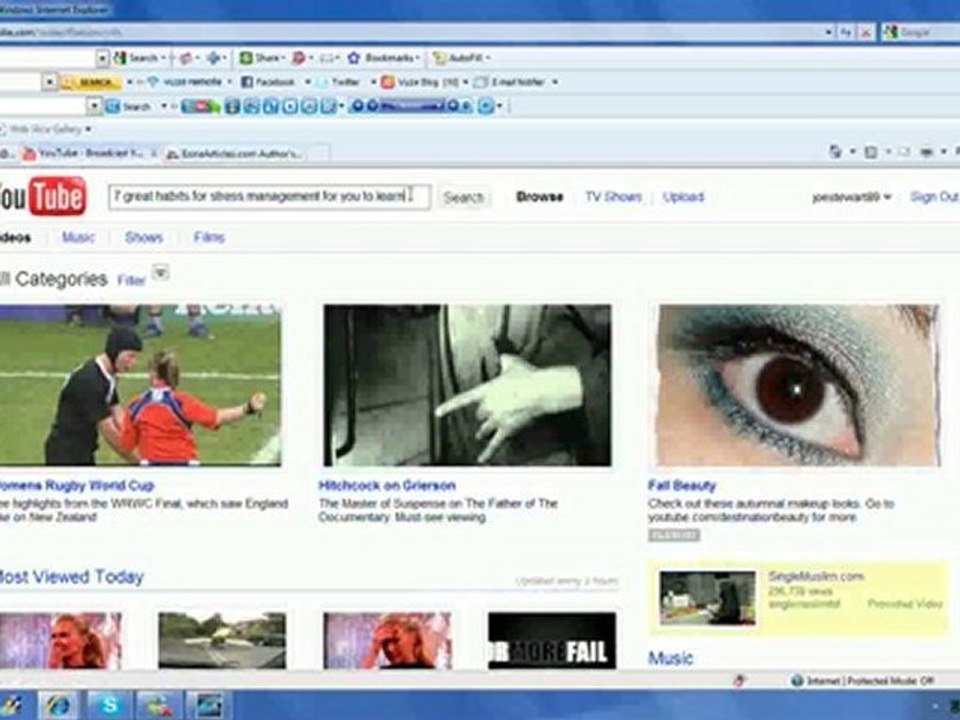The width and height of the screenshot is (960, 720).
Task: Click the E-mail Notifier toolbar button
Action: [x=511, y=81]
